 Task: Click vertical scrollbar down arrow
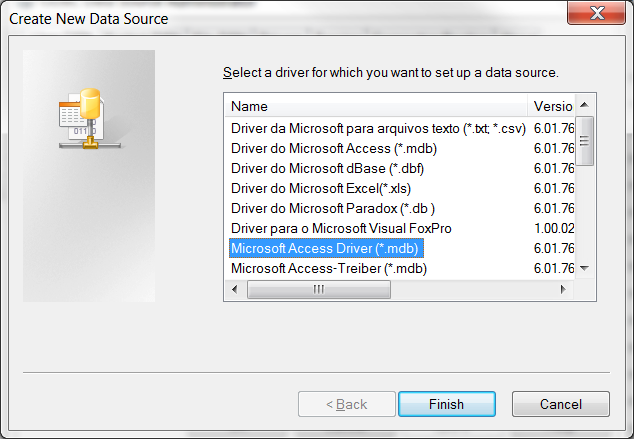pyautogui.click(x=584, y=268)
